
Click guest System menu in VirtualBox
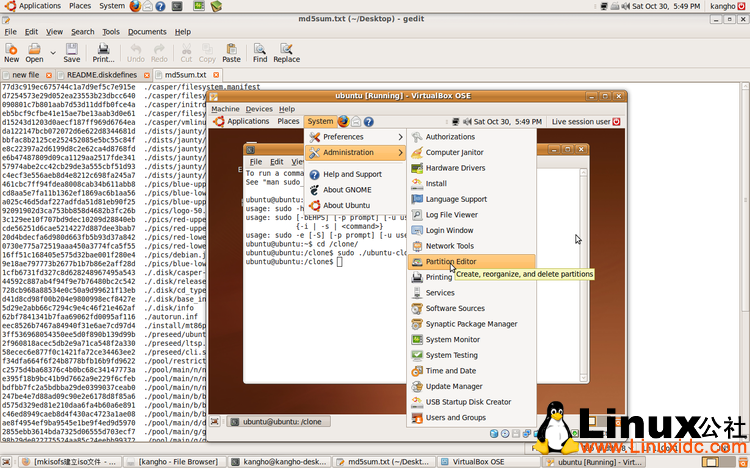320,122
